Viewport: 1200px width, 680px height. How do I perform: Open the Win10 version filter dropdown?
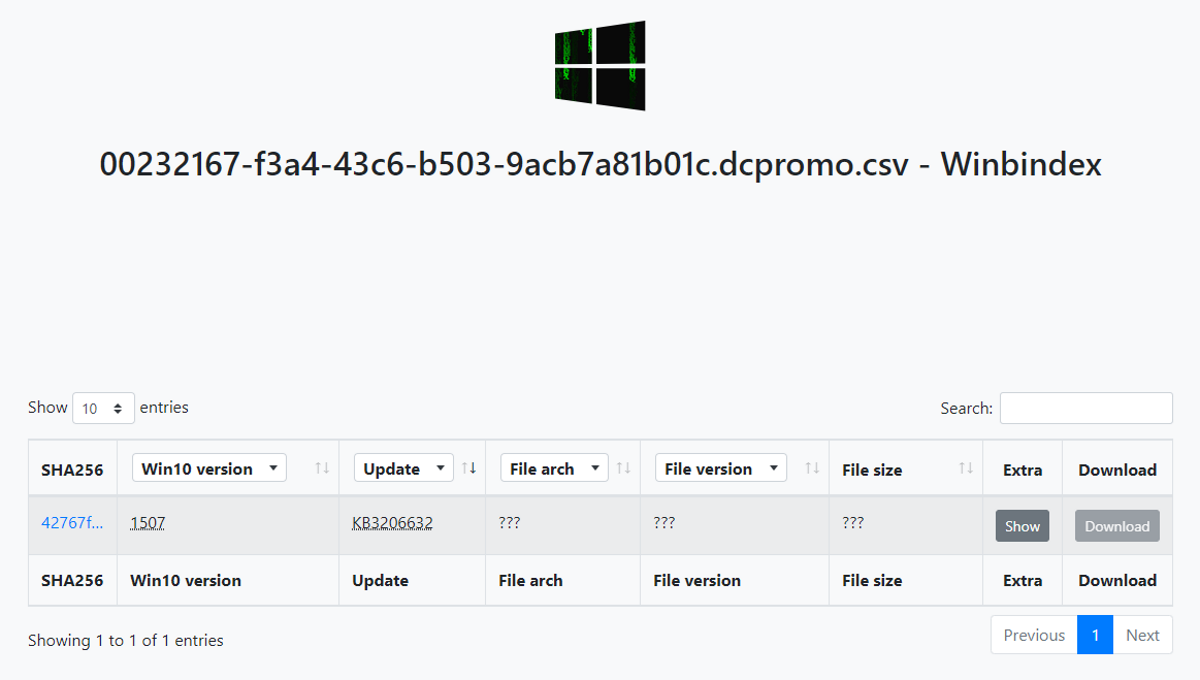[209, 468]
